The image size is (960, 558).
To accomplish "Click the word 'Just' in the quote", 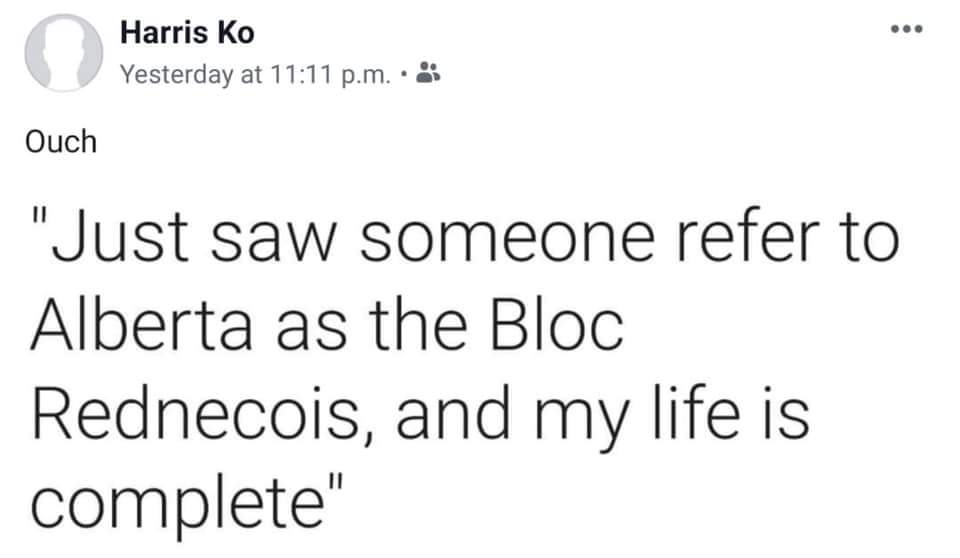I will click(120, 237).
